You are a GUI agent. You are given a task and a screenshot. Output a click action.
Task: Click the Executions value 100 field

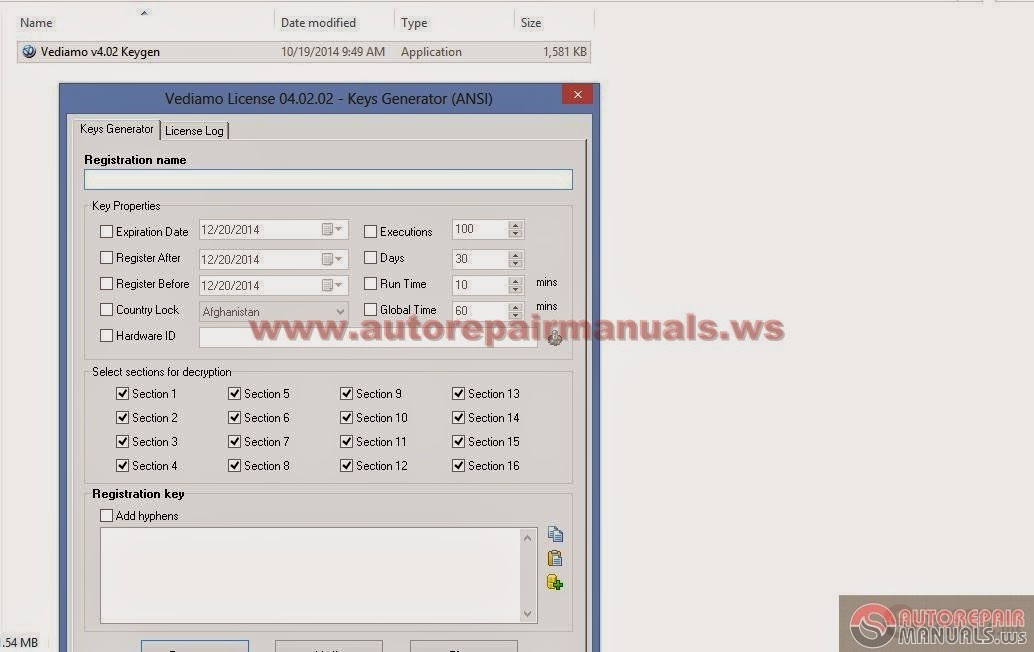[480, 229]
